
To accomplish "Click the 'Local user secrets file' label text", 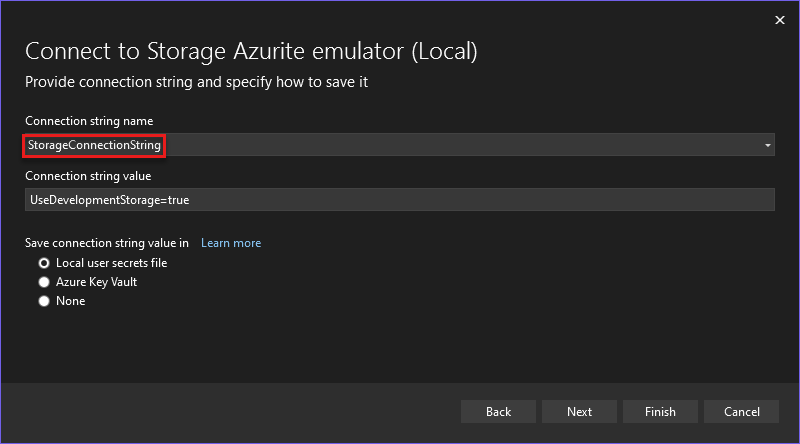I will point(111,263).
